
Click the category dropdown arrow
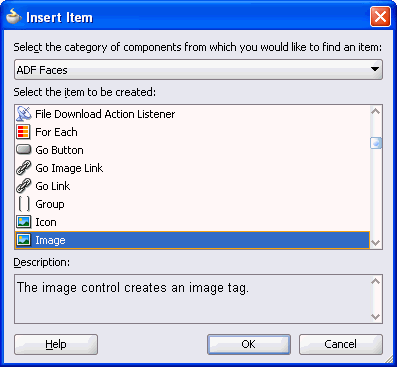pyautogui.click(x=375, y=69)
